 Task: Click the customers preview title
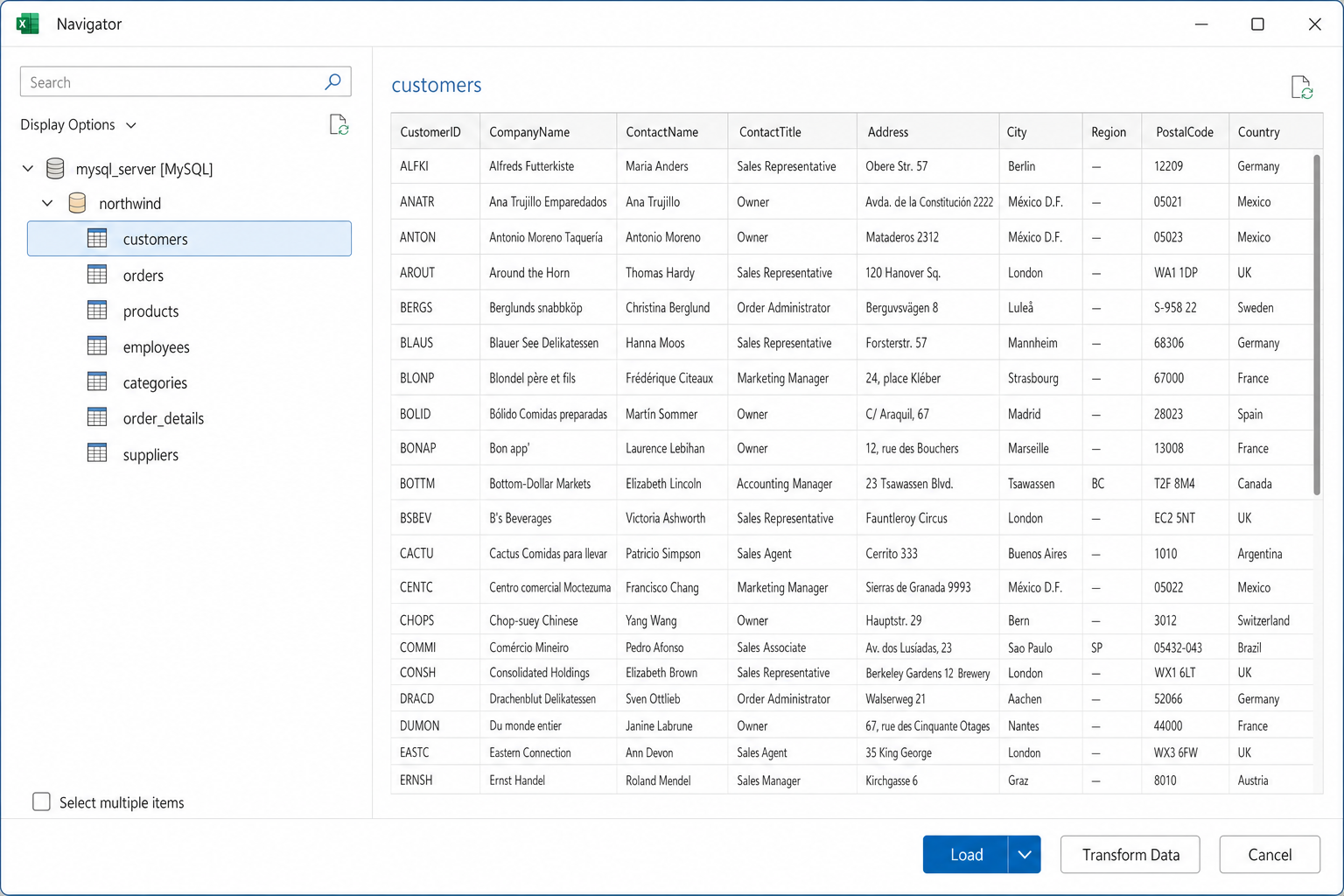437,85
